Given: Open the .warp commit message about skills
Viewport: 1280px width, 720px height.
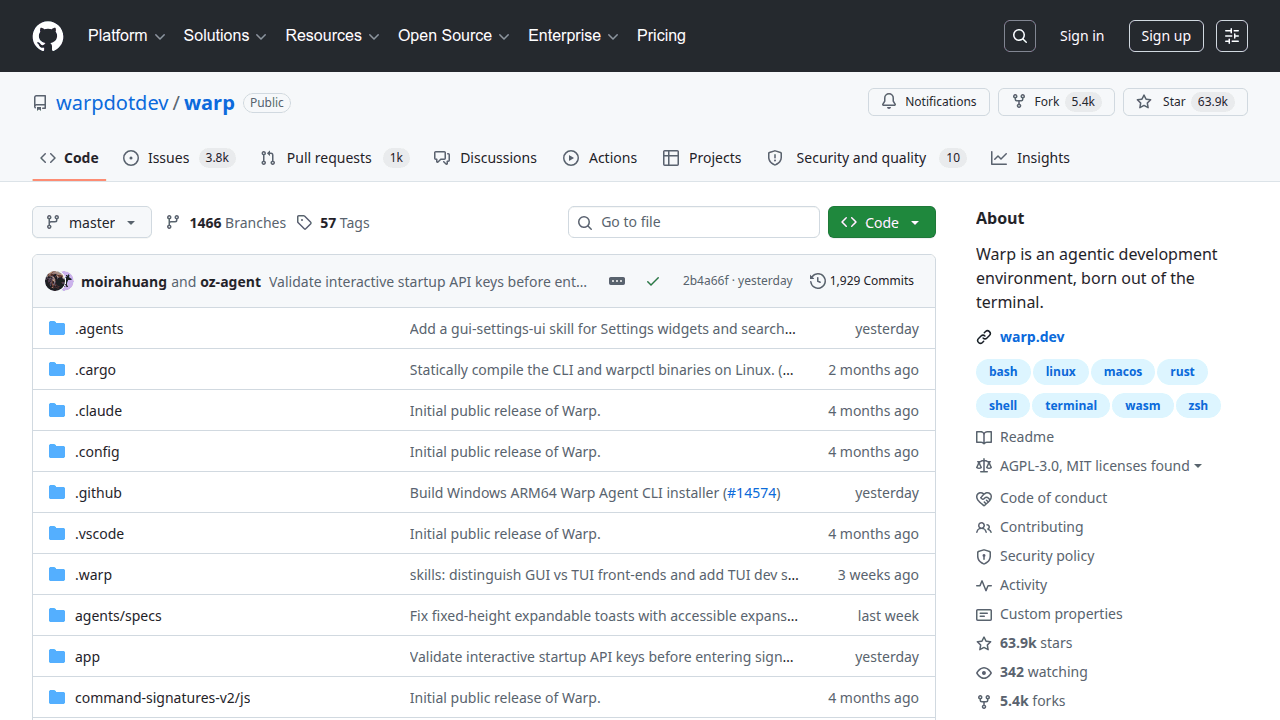Looking at the screenshot, I should tap(604, 575).
